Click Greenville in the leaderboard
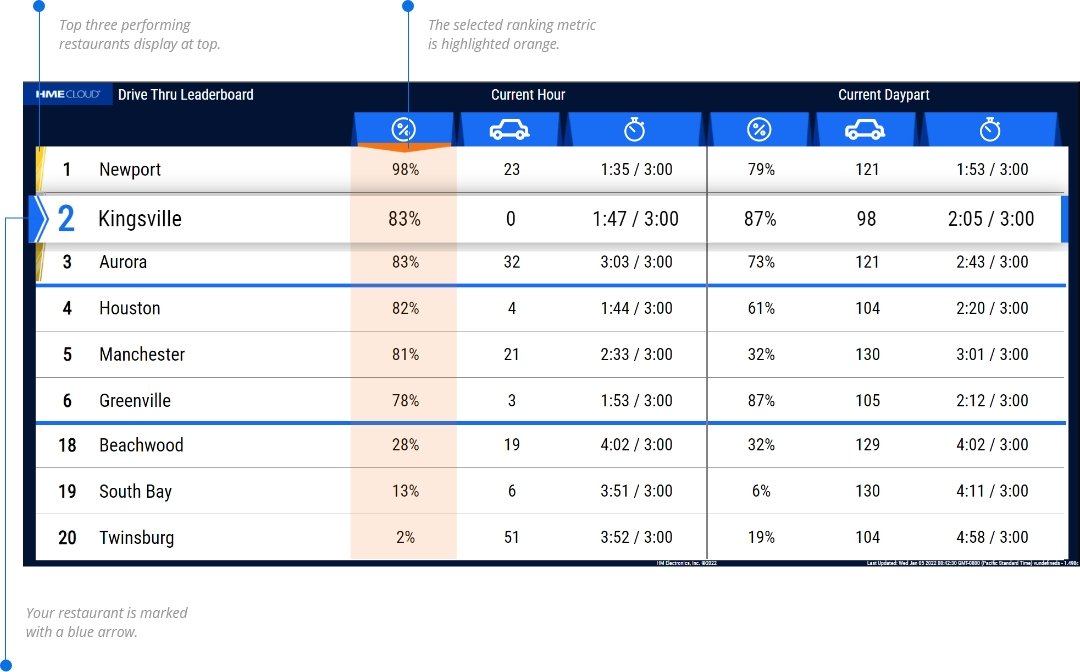The height and width of the screenshot is (672, 1080). tap(135, 400)
